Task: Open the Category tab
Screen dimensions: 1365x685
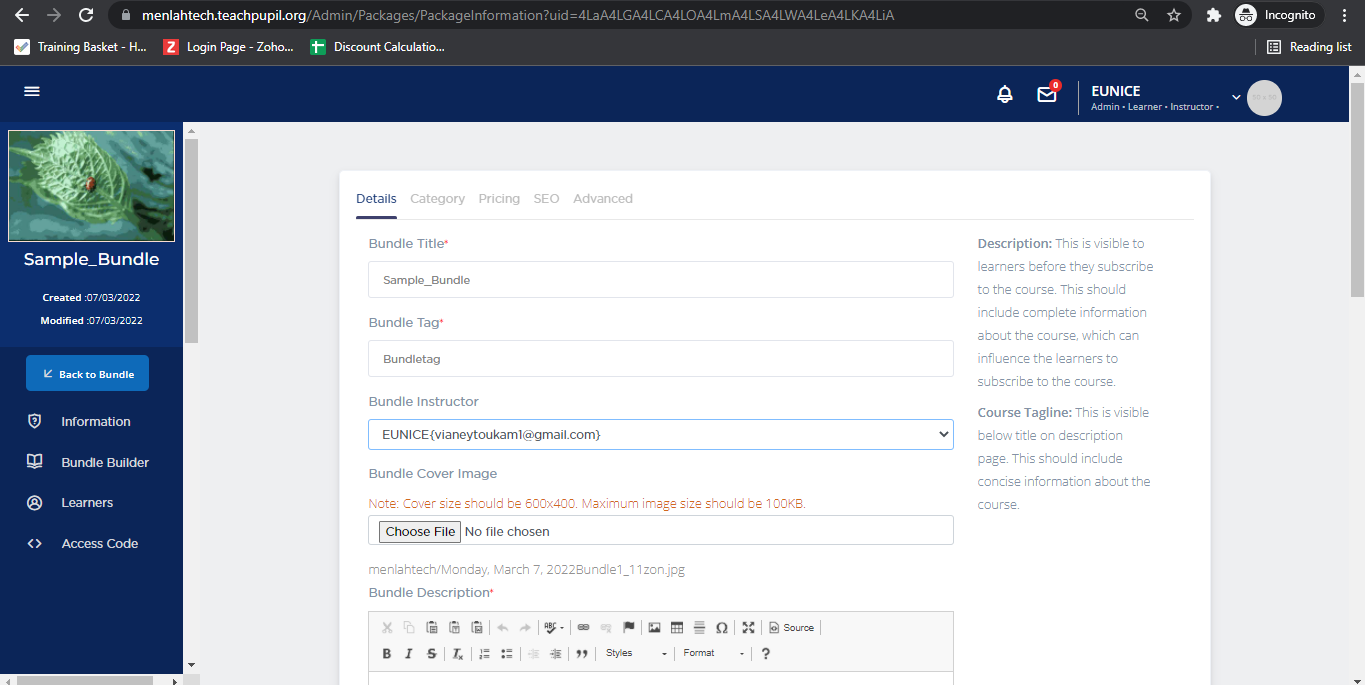Action: tap(437, 199)
